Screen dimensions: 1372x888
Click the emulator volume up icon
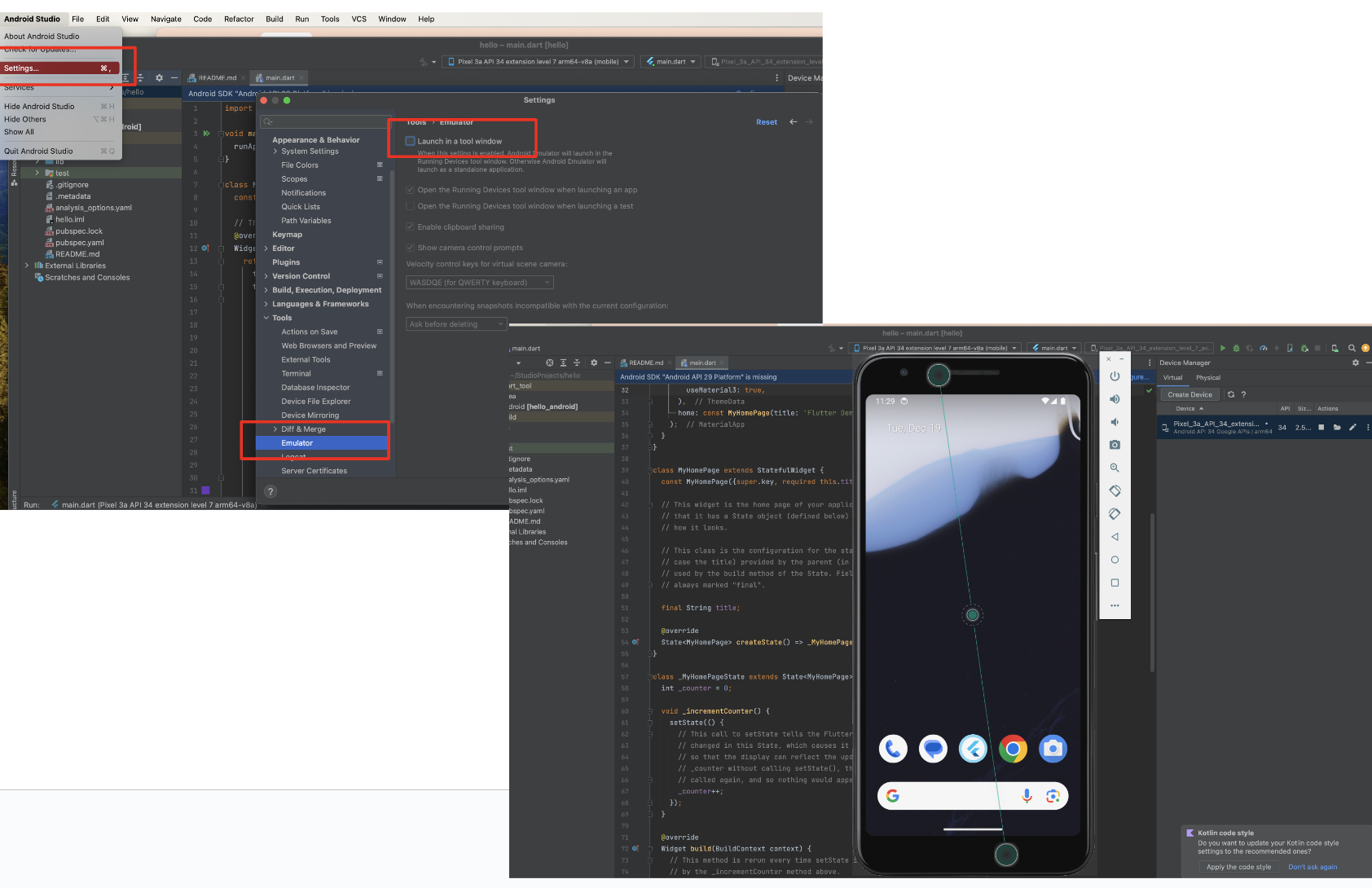click(x=1115, y=399)
